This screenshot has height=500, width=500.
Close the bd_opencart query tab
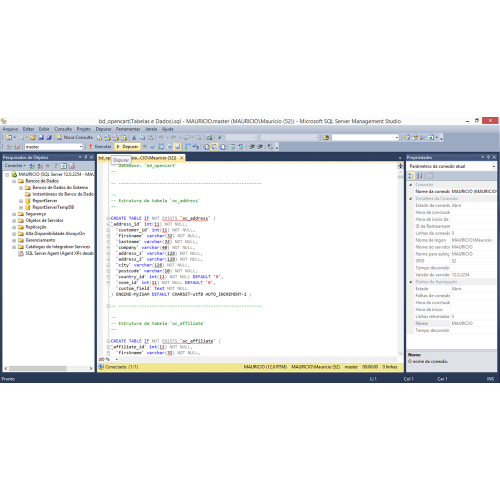coord(182,158)
